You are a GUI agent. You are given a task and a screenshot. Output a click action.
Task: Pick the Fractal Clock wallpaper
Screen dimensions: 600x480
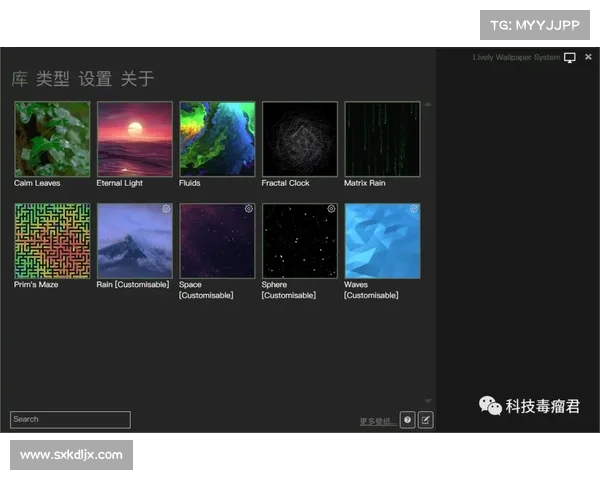pyautogui.click(x=299, y=139)
